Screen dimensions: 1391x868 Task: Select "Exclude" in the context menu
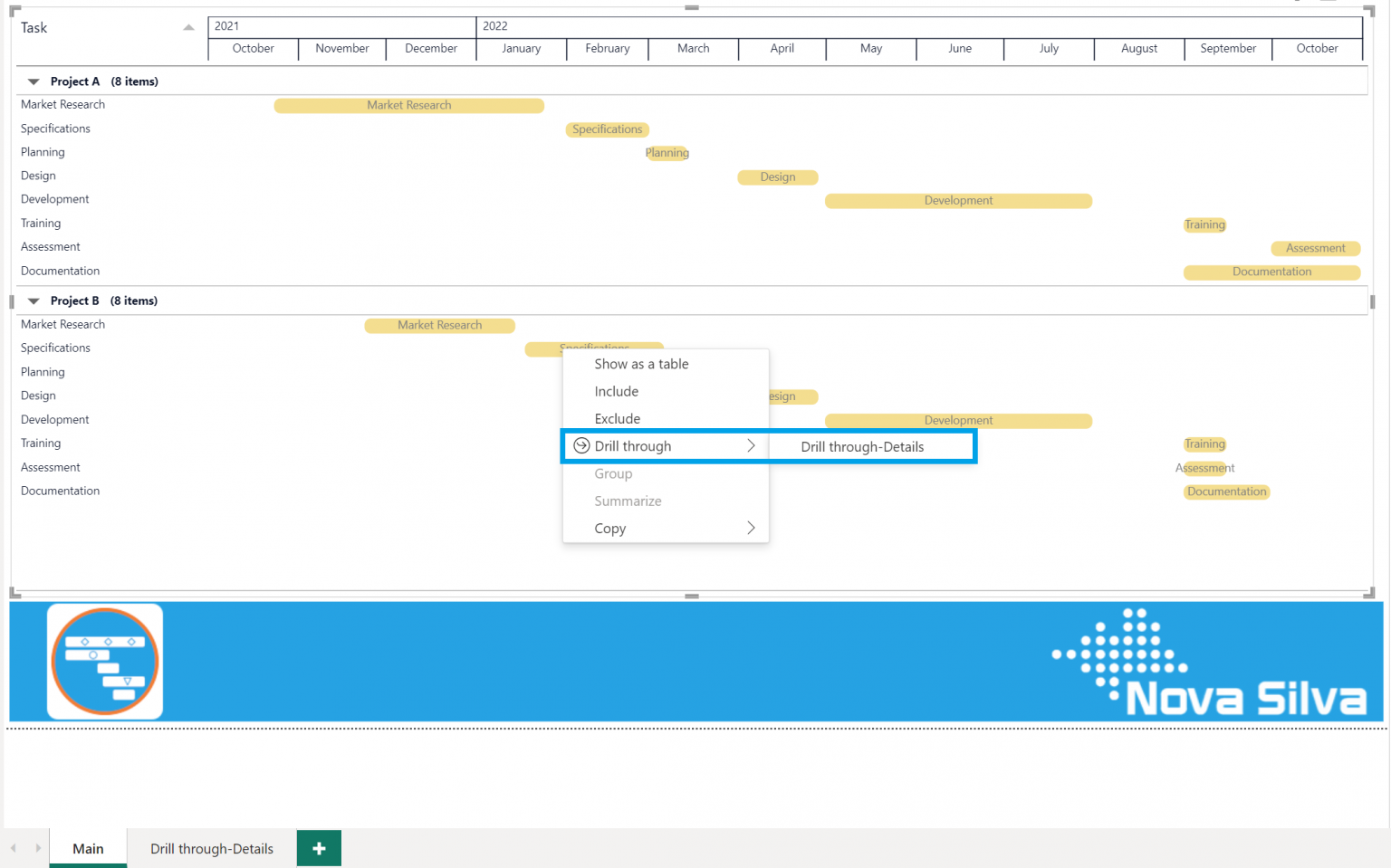(617, 418)
